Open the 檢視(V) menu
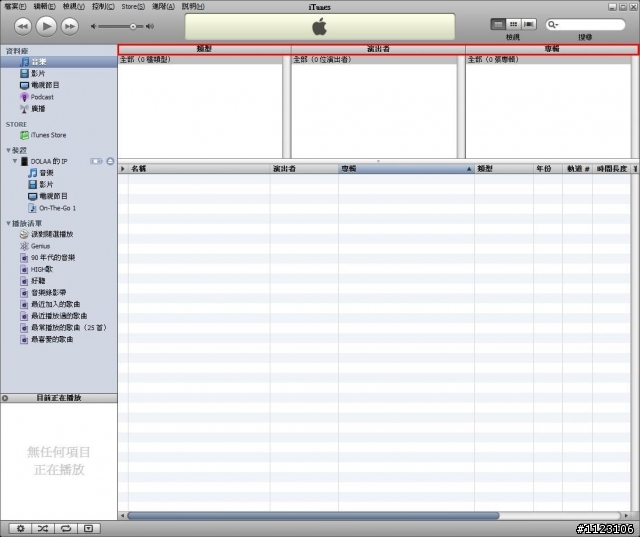 [73, 7]
